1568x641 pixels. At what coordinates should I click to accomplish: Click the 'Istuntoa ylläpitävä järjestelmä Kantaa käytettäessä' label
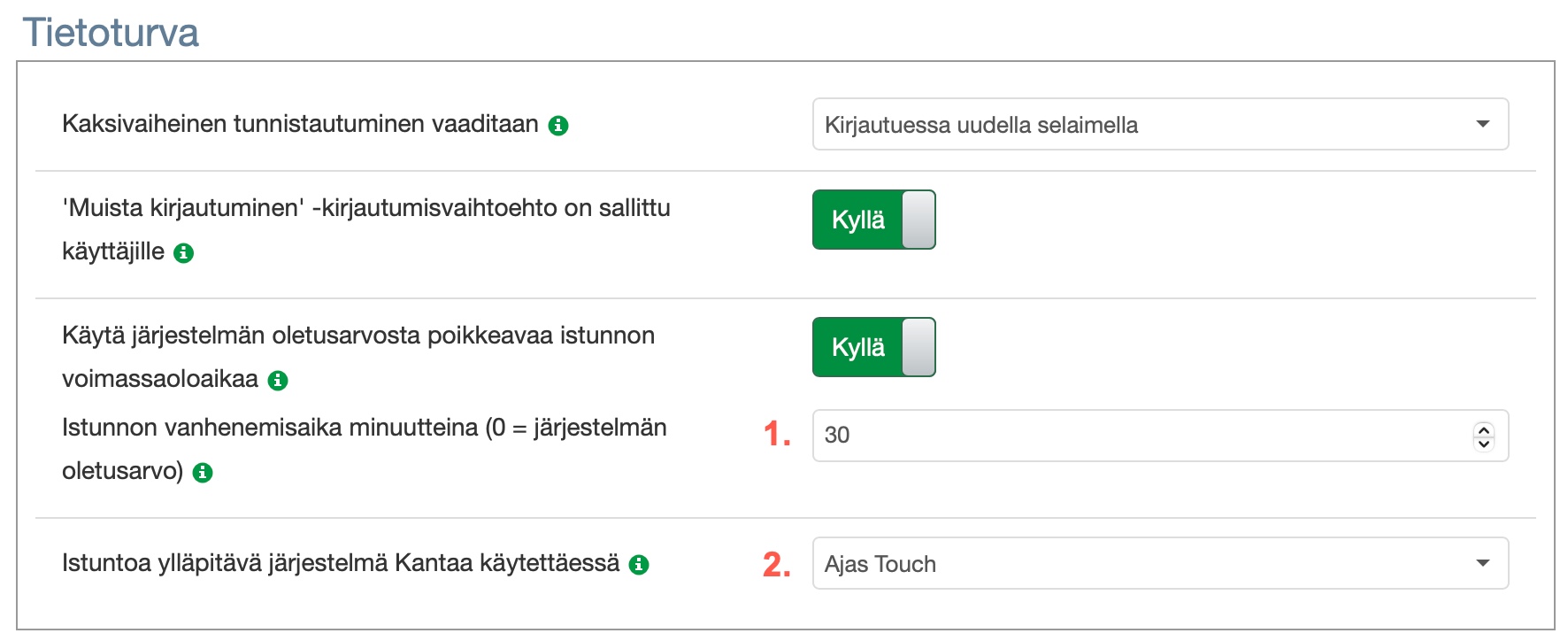[x=341, y=563]
